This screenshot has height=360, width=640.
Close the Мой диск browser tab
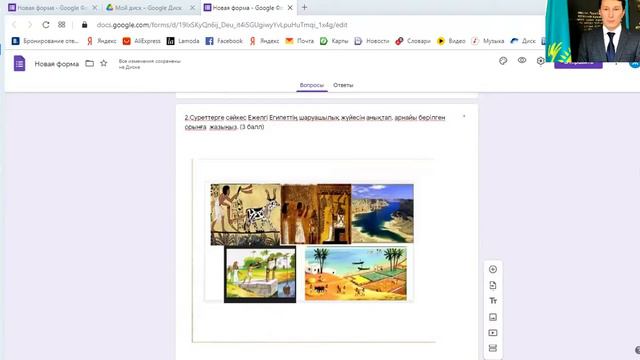click(192, 8)
